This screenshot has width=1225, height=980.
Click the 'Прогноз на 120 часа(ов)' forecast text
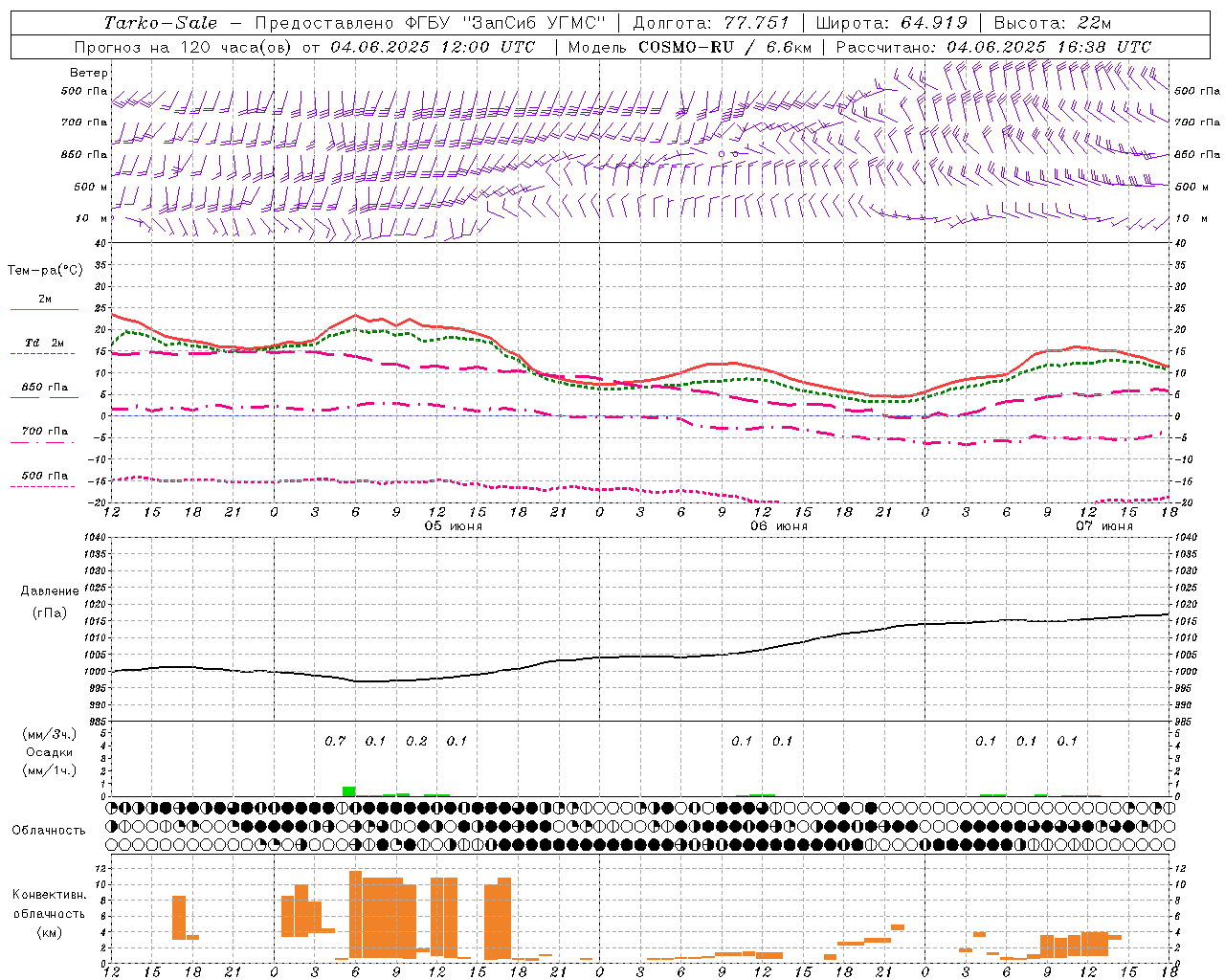click(x=183, y=47)
